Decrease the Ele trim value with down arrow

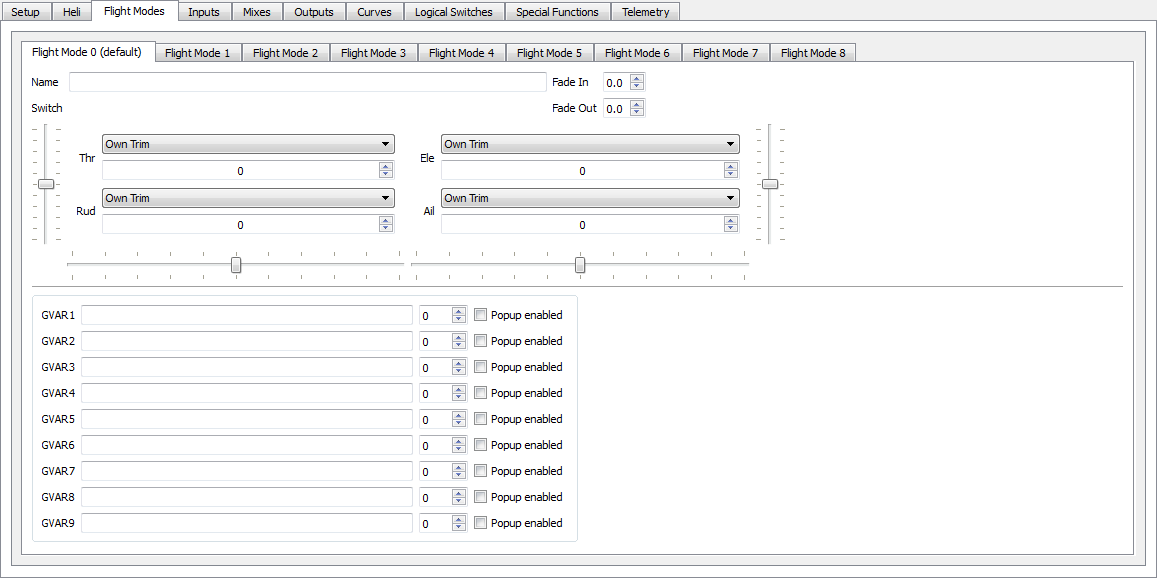(731, 175)
